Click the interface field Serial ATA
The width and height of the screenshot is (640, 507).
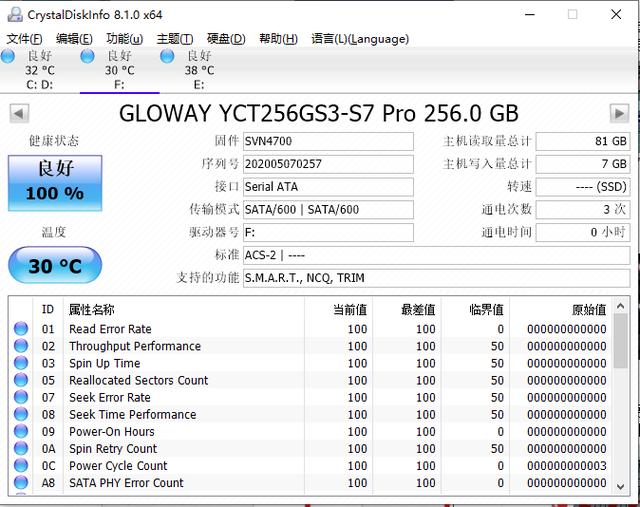point(328,187)
